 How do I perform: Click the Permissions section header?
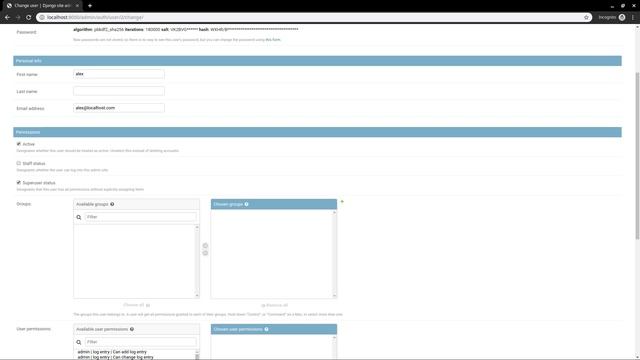[x=317, y=132]
